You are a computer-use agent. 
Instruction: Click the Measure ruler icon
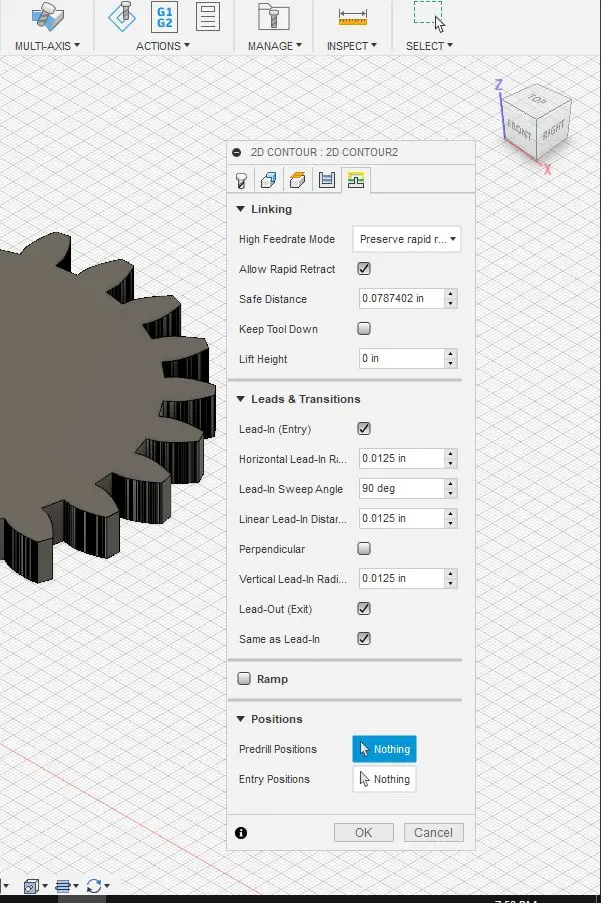coord(352,17)
